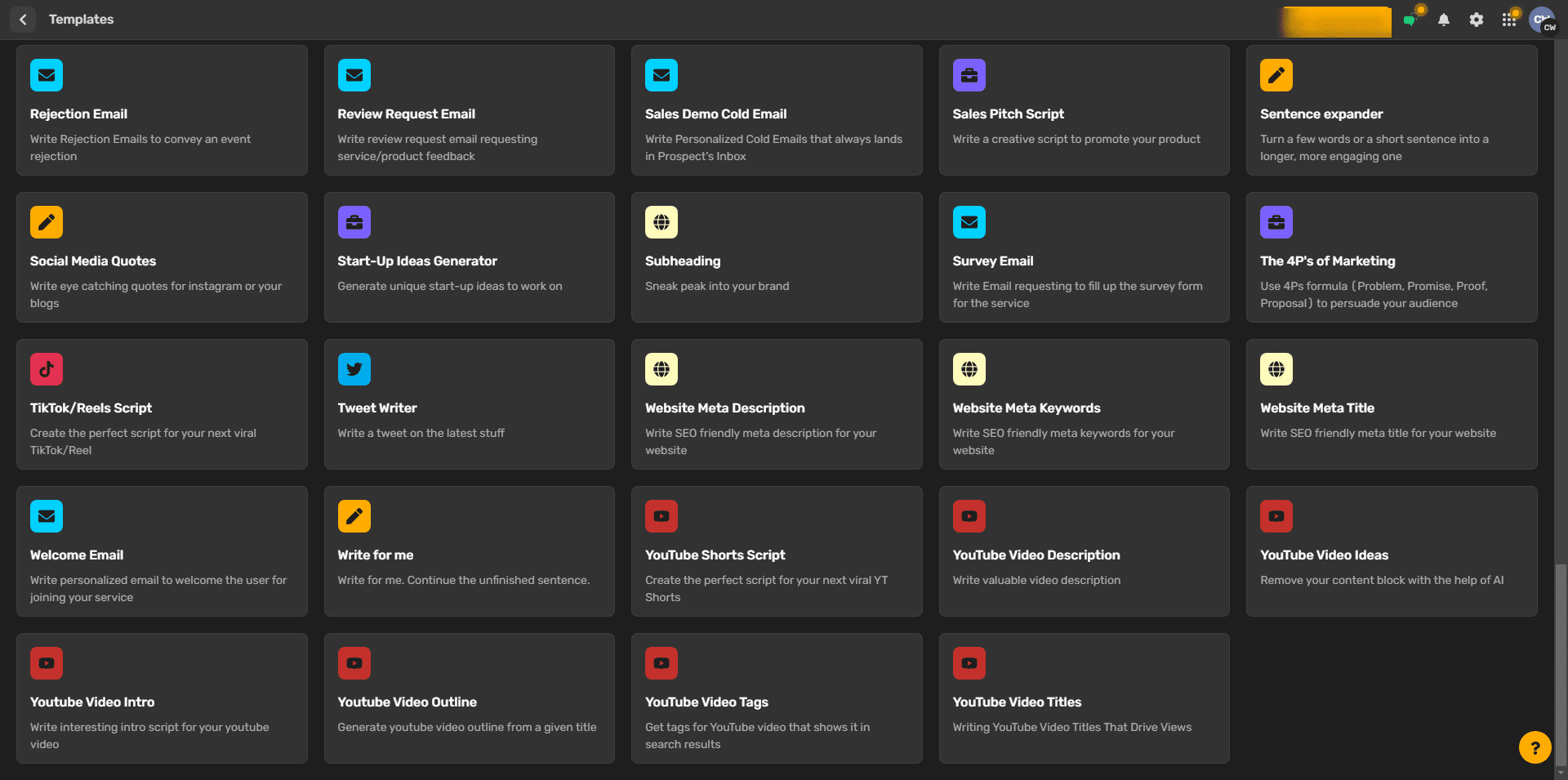The width and height of the screenshot is (1568, 780).
Task: Open the settings gear icon
Action: (x=1477, y=19)
